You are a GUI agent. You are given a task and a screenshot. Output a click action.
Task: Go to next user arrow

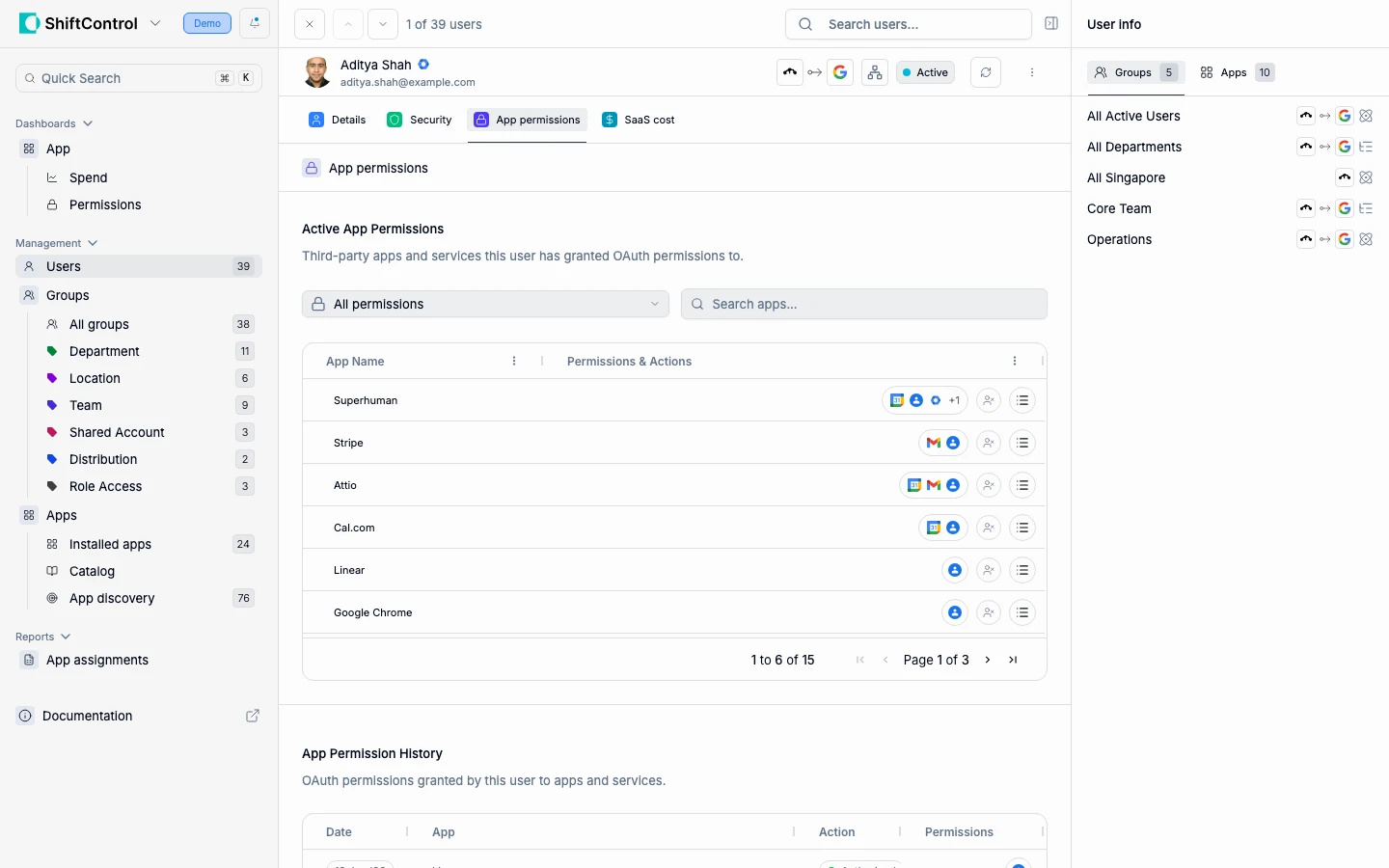tap(383, 24)
